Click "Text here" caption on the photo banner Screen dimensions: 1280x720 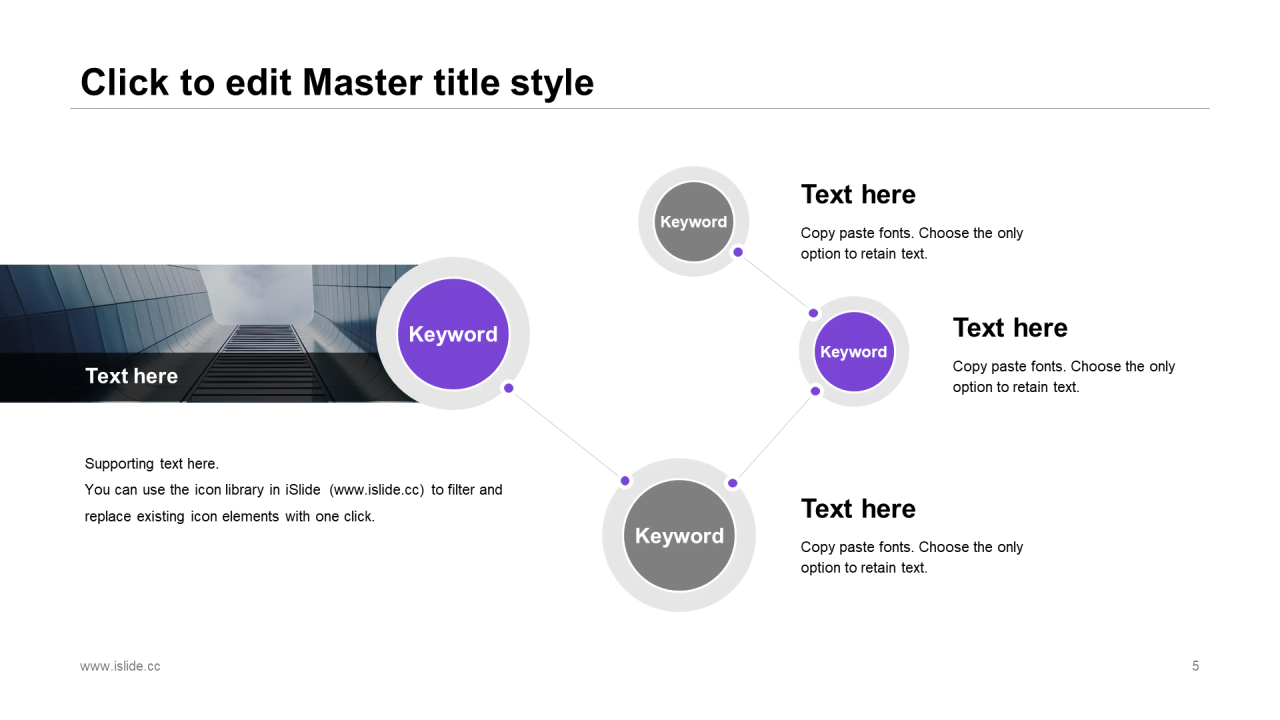click(x=131, y=376)
